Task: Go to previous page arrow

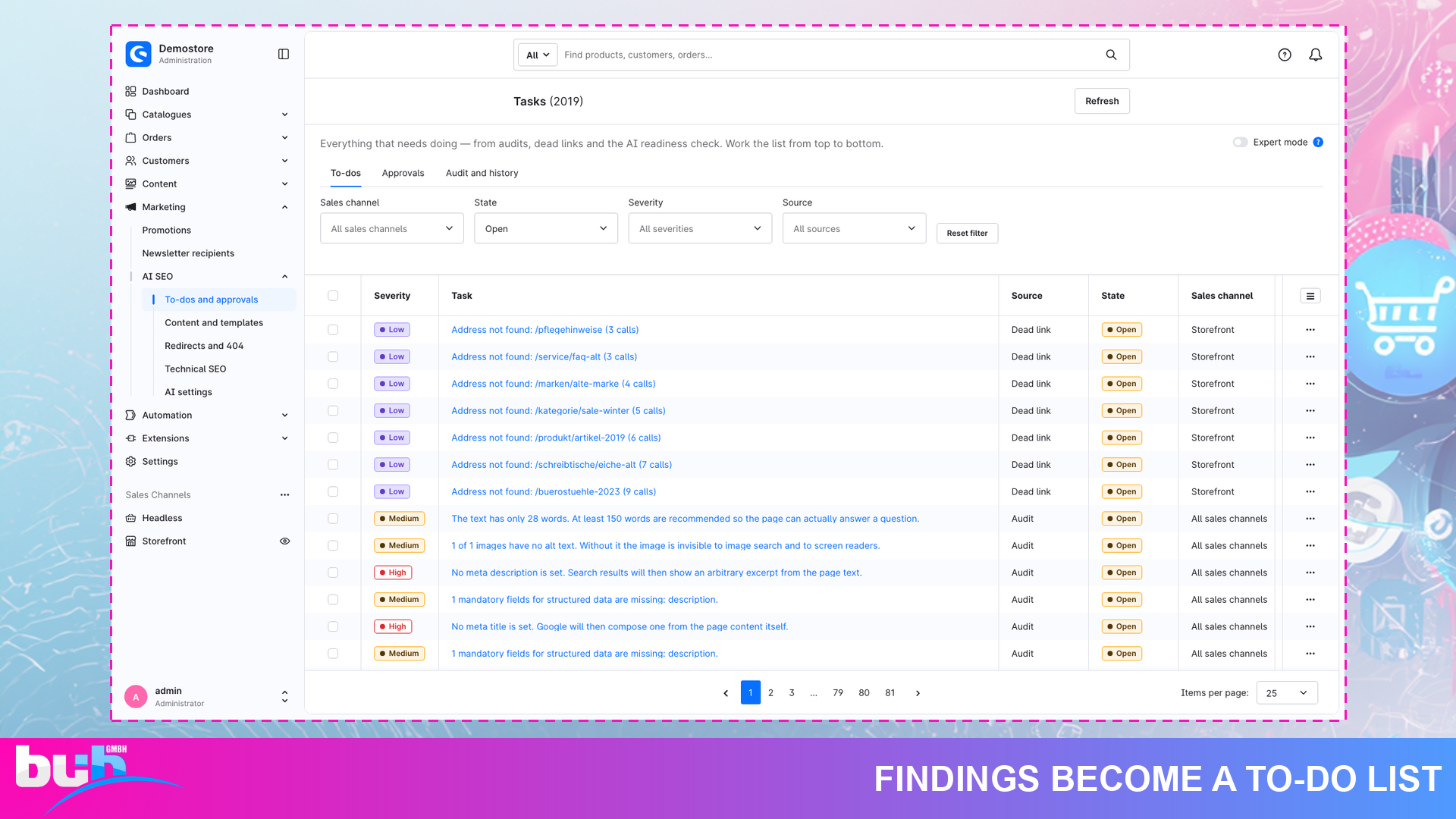Action: tap(726, 693)
